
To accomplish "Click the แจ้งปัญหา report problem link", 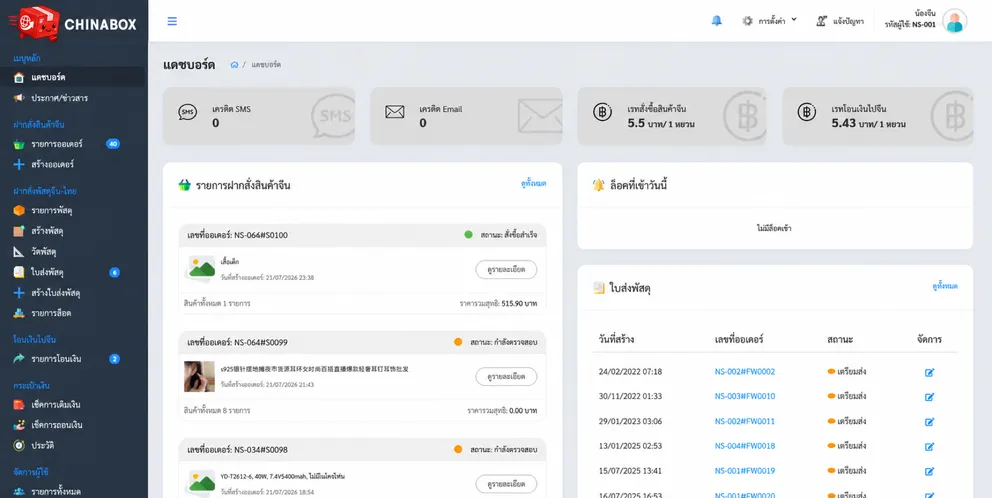I will (x=840, y=21).
